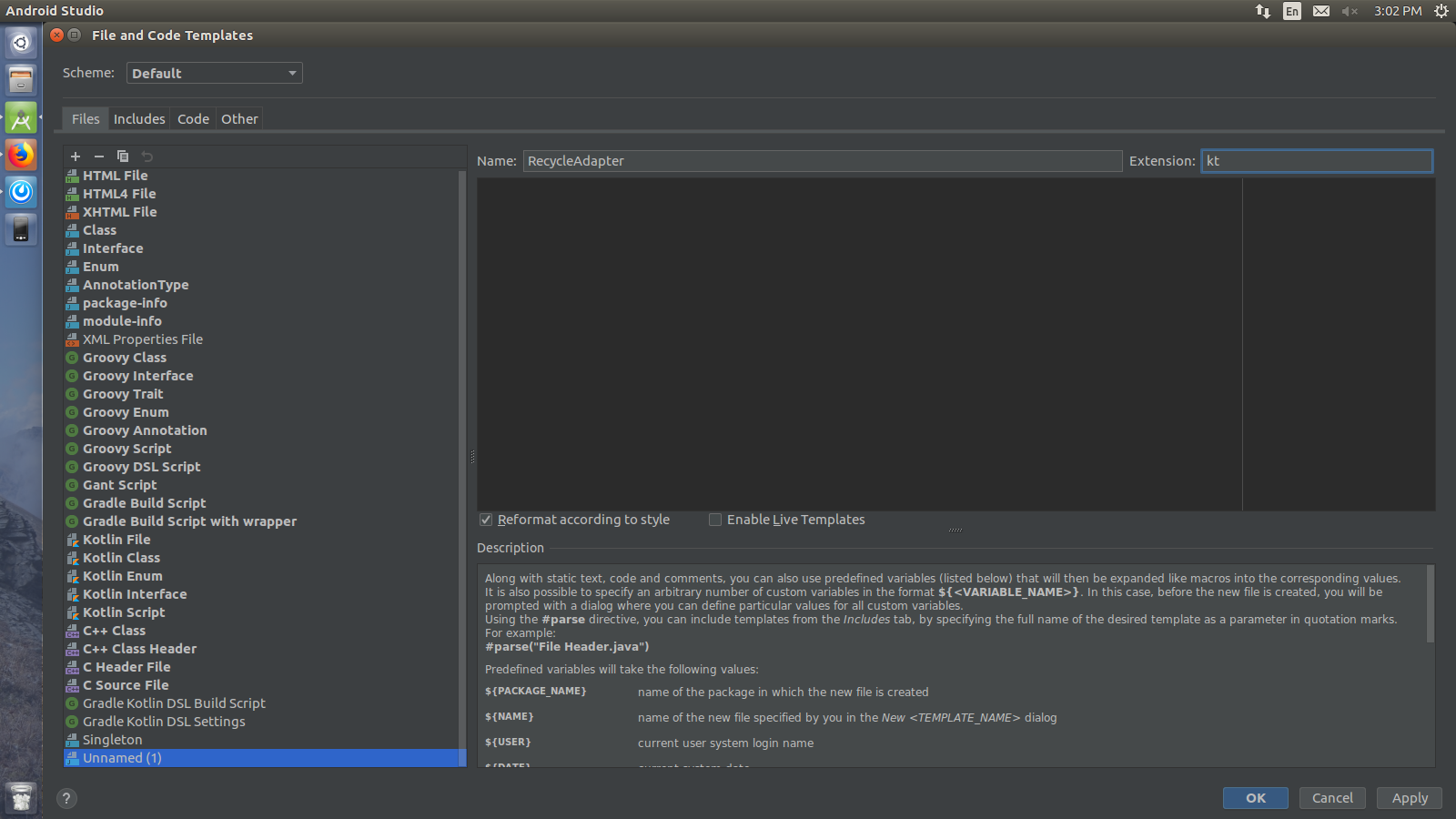Add a new template with plus icon

76,157
